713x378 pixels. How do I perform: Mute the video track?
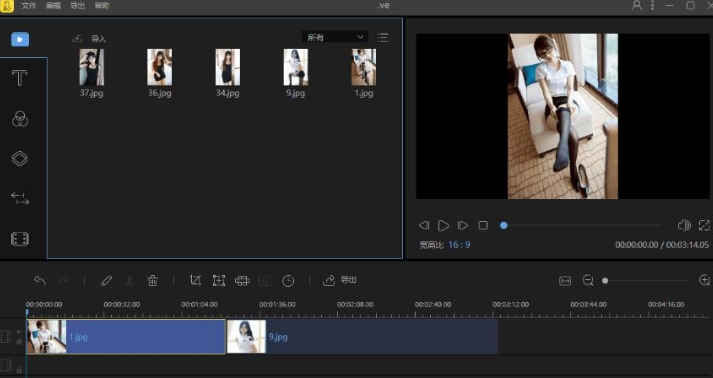point(19,332)
